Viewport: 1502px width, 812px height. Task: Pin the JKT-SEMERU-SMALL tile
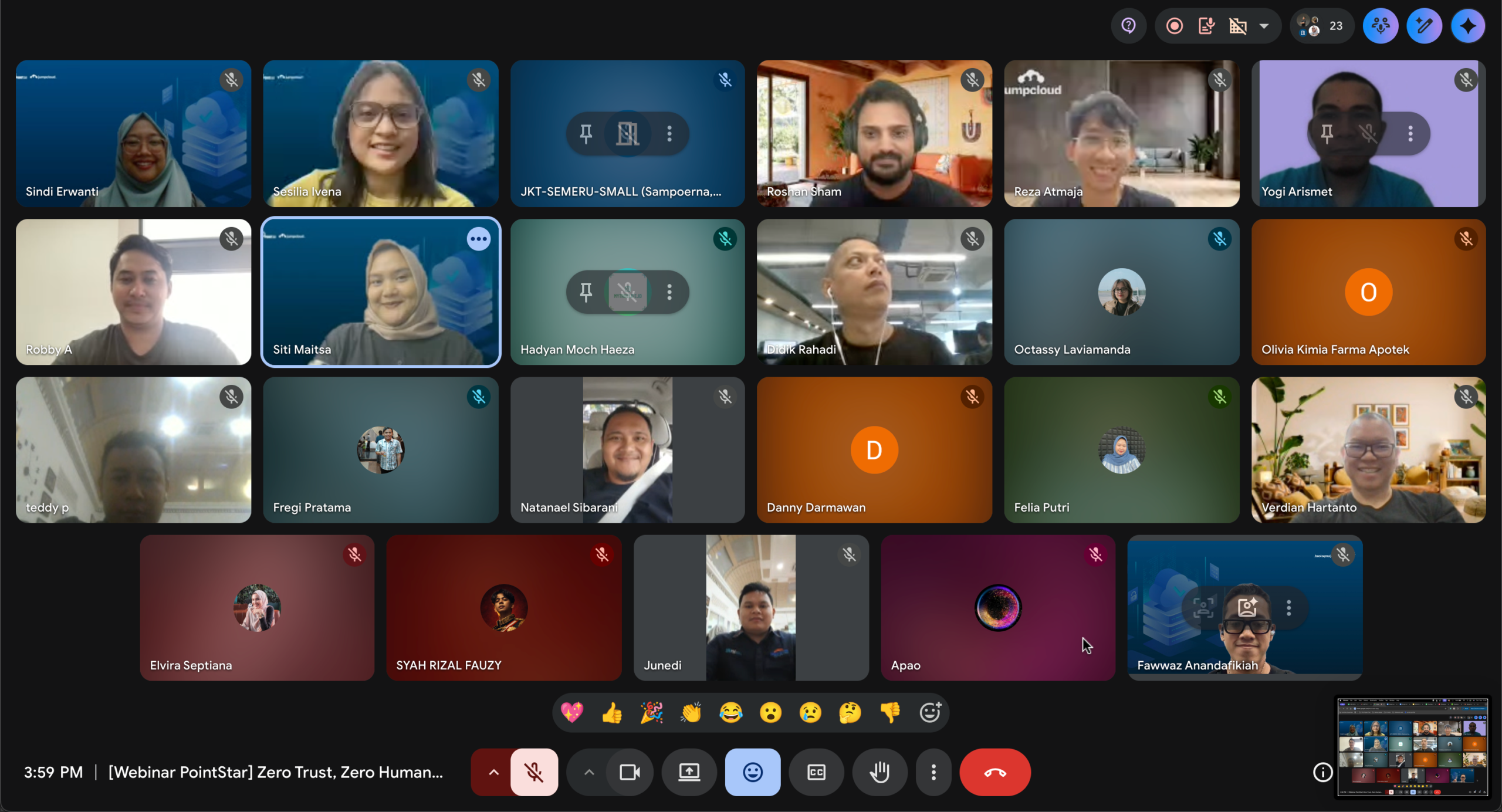586,134
